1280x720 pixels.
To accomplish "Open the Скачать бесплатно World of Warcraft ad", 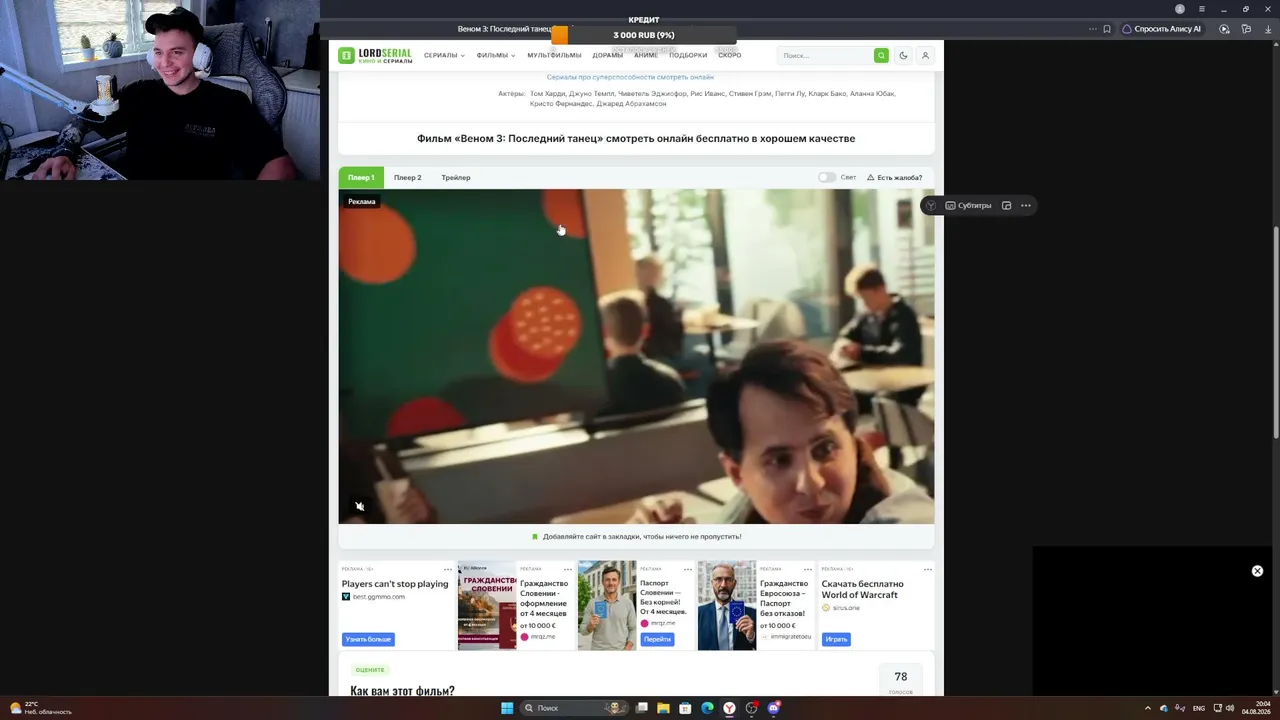I will 862,589.
